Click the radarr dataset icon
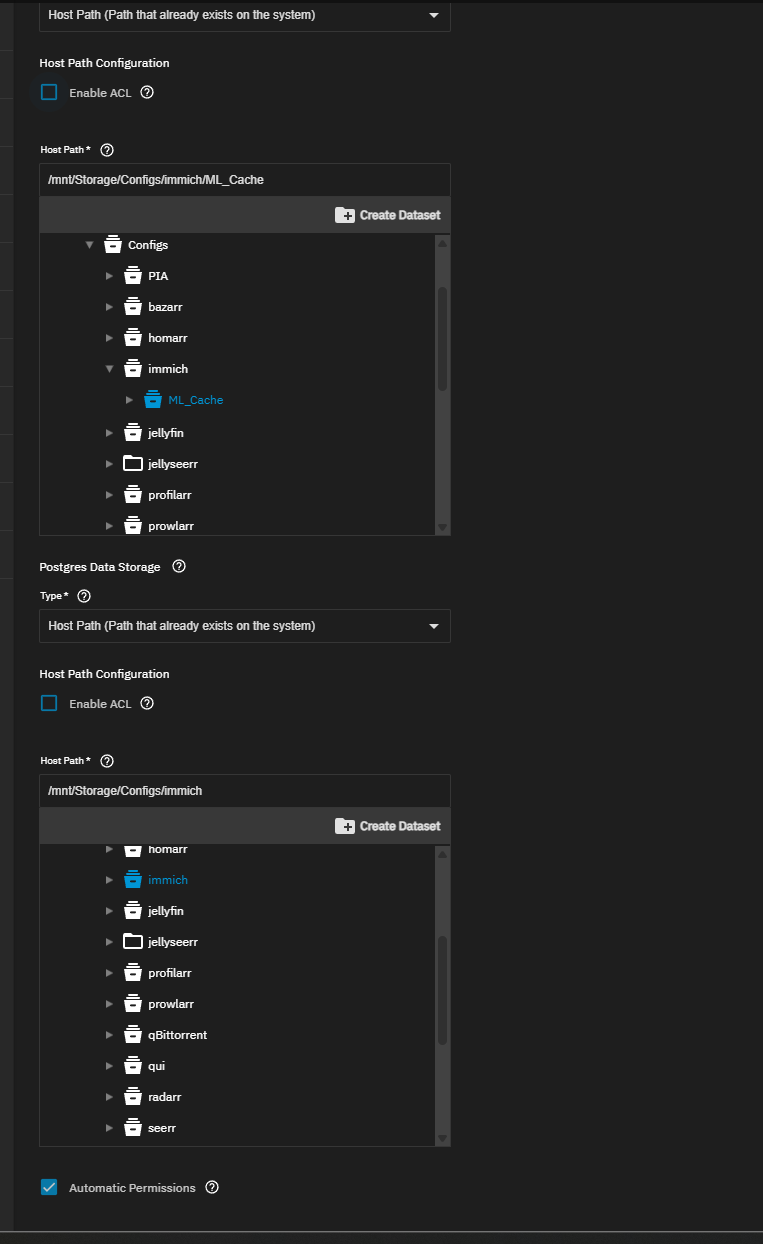The image size is (763, 1244). [133, 1096]
